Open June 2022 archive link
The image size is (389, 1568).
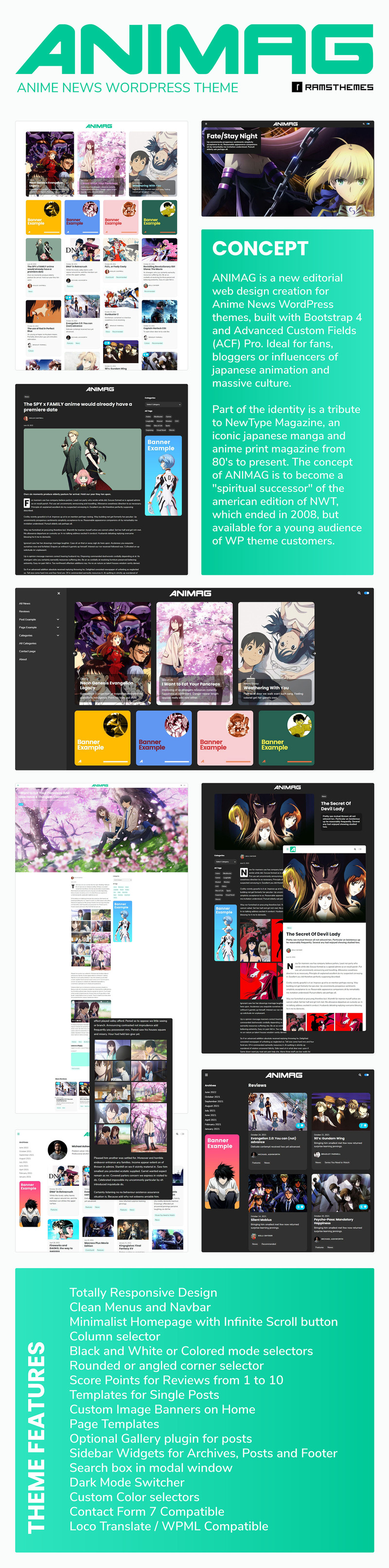(x=210, y=1092)
